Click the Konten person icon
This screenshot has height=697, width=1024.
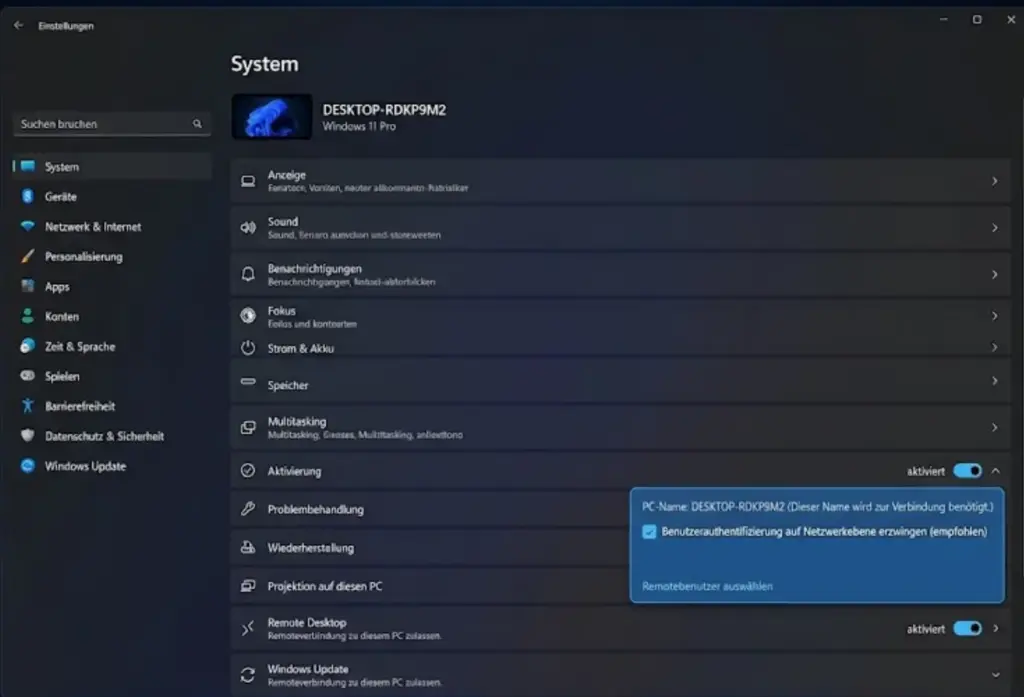(x=27, y=316)
